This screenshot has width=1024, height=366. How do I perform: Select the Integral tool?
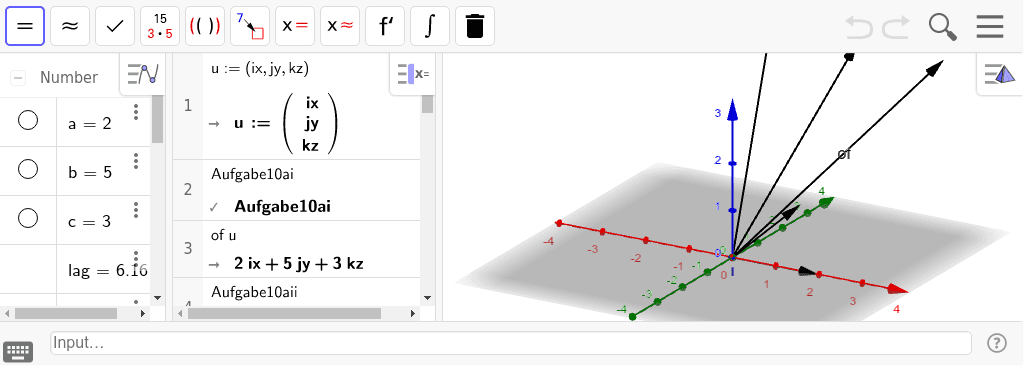coord(430,26)
